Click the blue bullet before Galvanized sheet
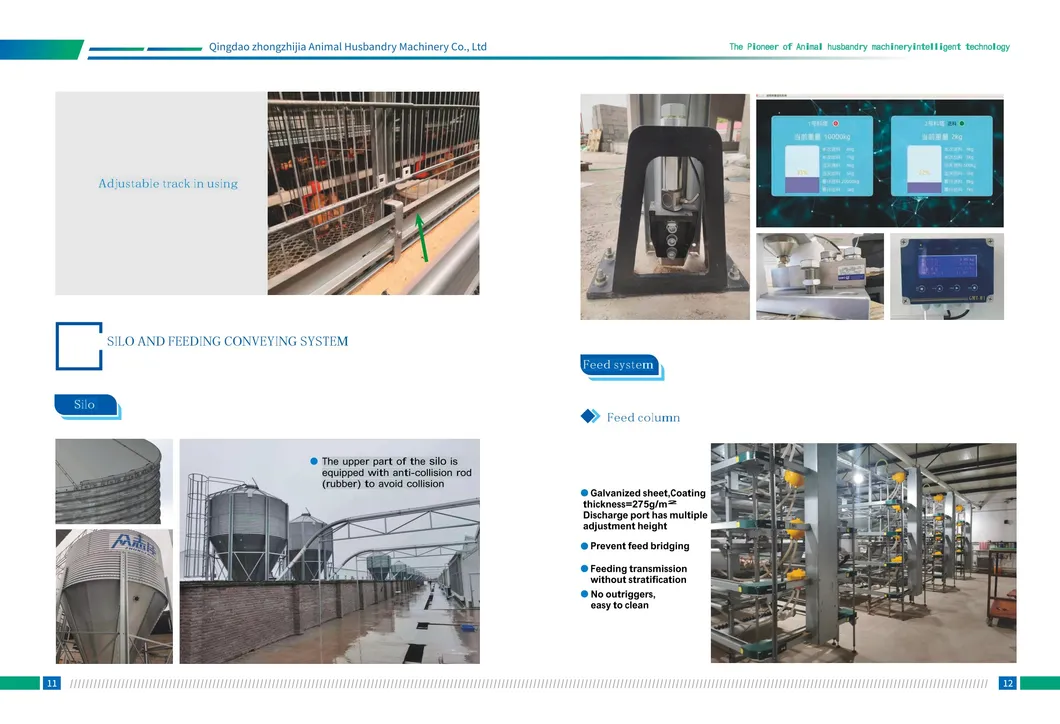1060x724 pixels. [585, 493]
